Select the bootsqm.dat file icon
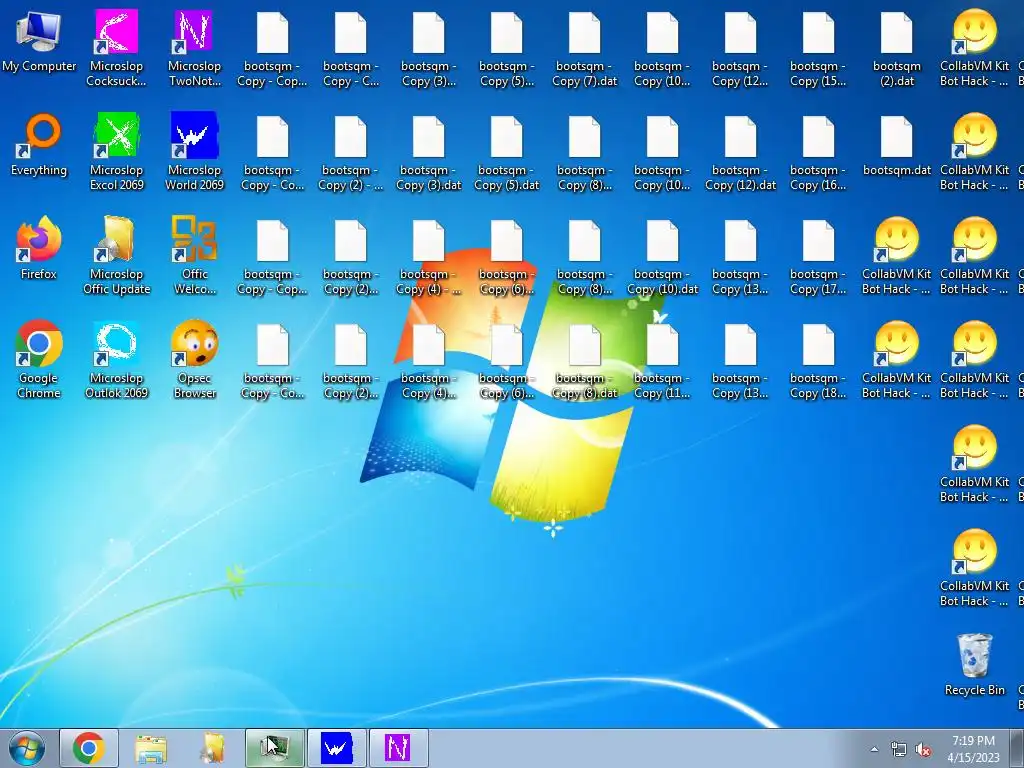The image size is (1024, 768). [897, 146]
